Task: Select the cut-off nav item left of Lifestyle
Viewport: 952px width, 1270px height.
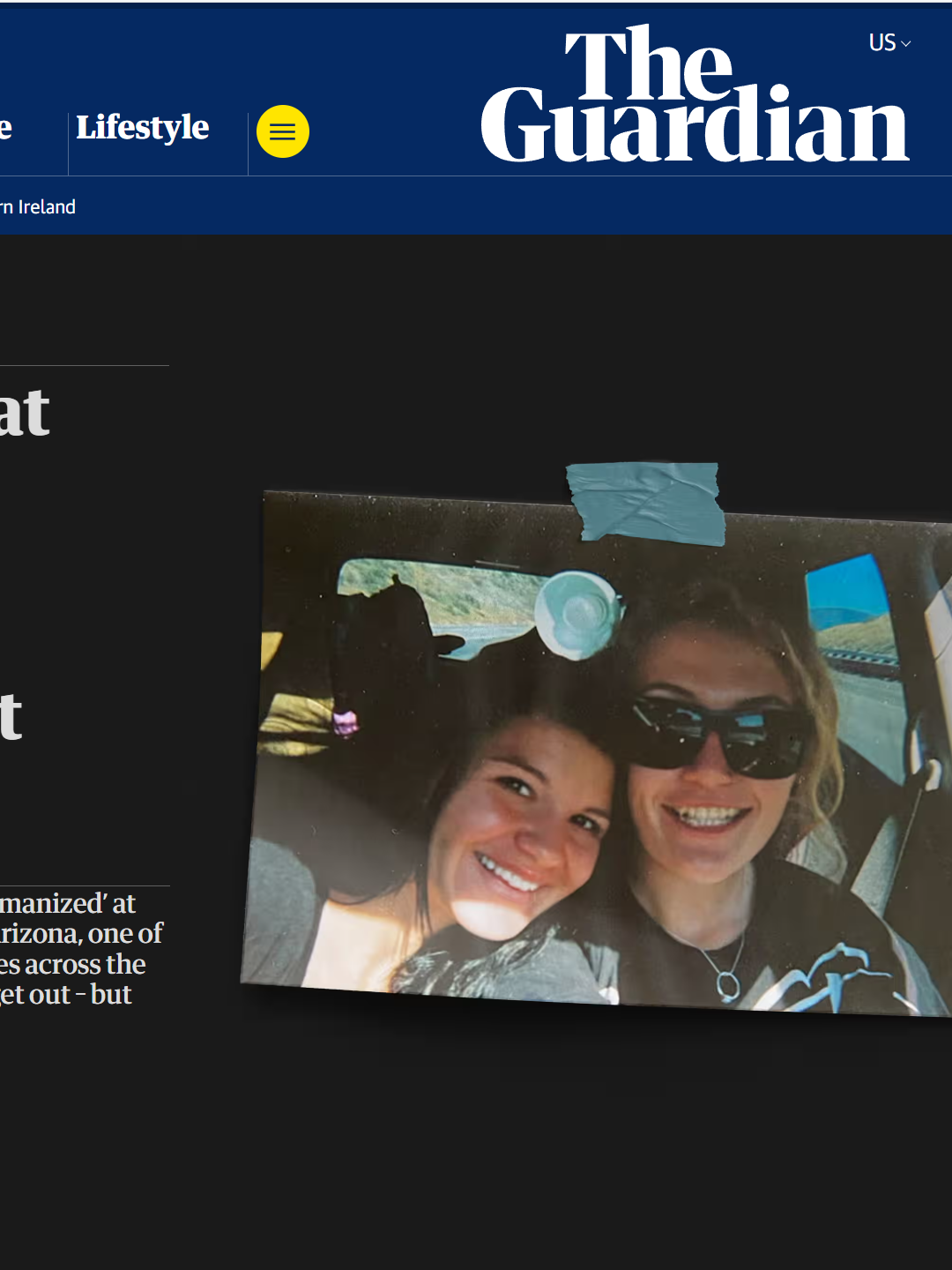Action: coord(7,128)
